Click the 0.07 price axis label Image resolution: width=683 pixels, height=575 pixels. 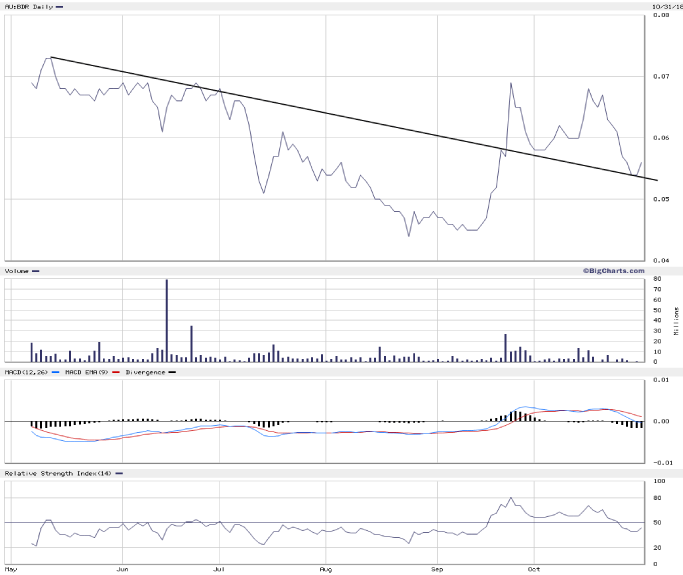(x=661, y=77)
